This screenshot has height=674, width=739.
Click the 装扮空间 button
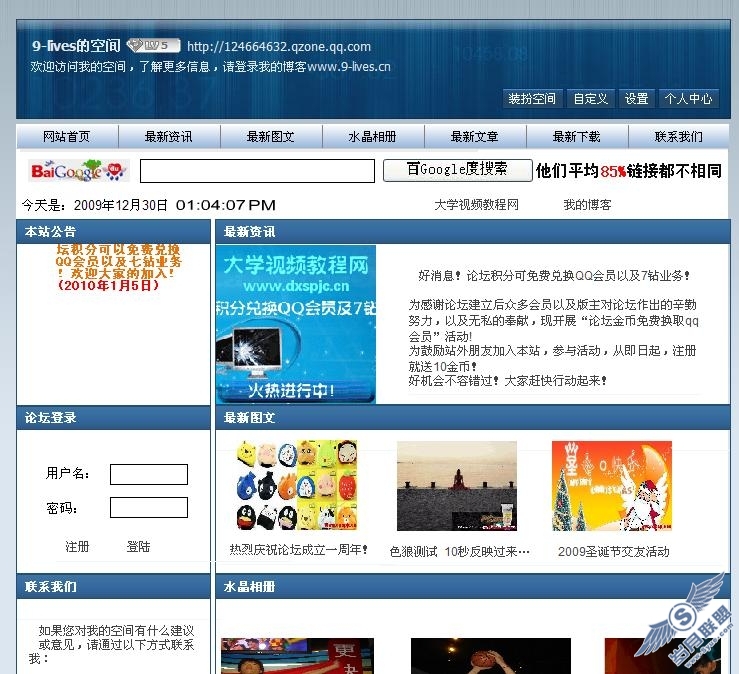tap(532, 99)
